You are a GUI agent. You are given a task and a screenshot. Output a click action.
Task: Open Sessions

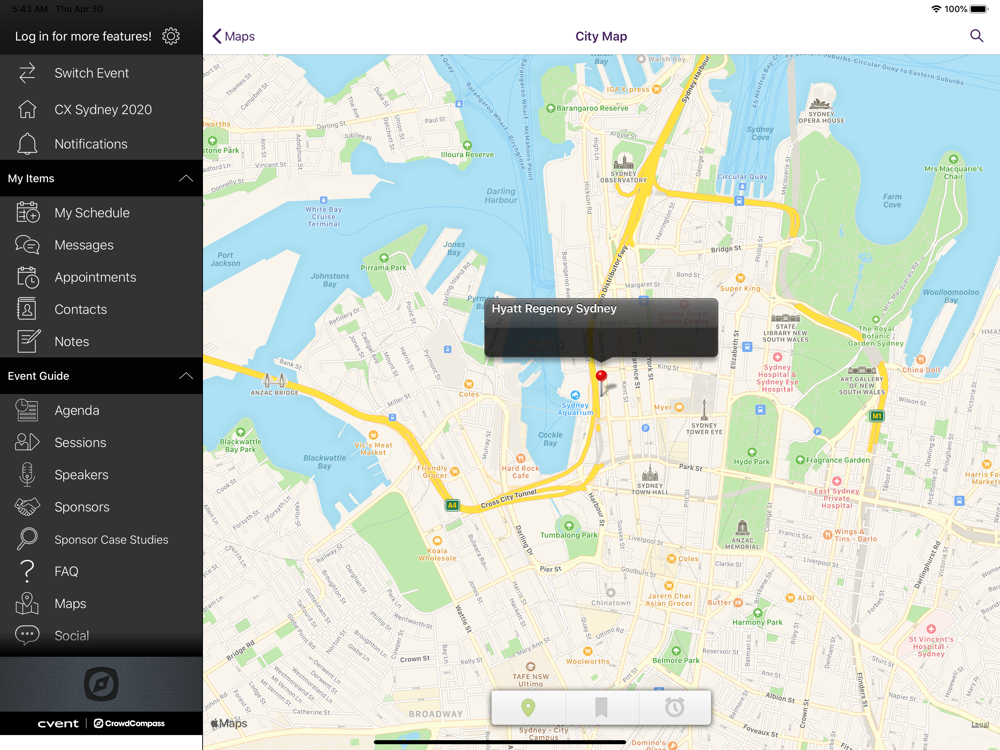tap(101, 442)
